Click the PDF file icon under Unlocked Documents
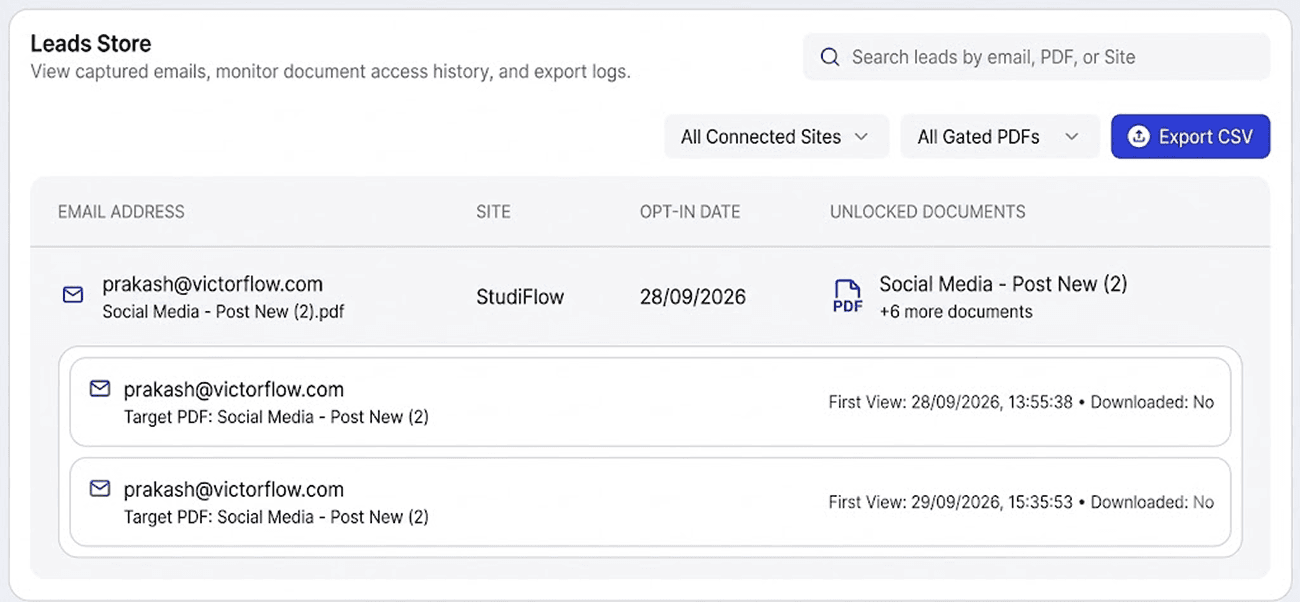1300x602 pixels. click(847, 296)
